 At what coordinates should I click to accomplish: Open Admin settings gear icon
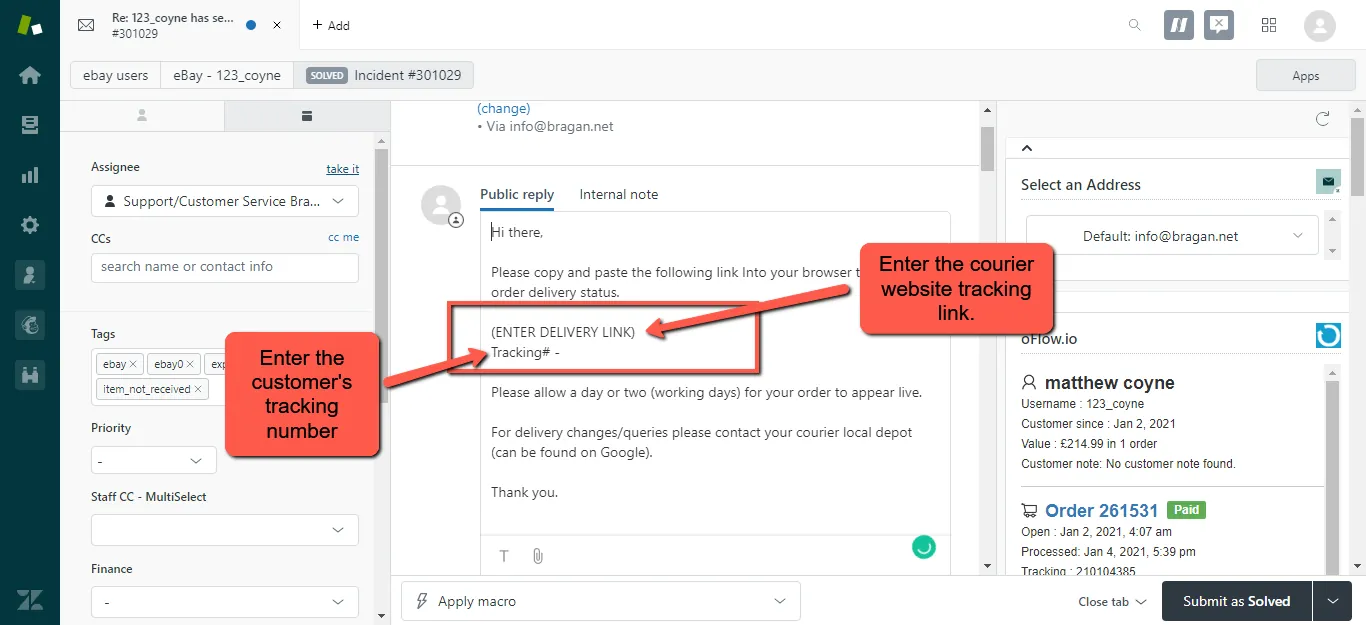coord(30,225)
